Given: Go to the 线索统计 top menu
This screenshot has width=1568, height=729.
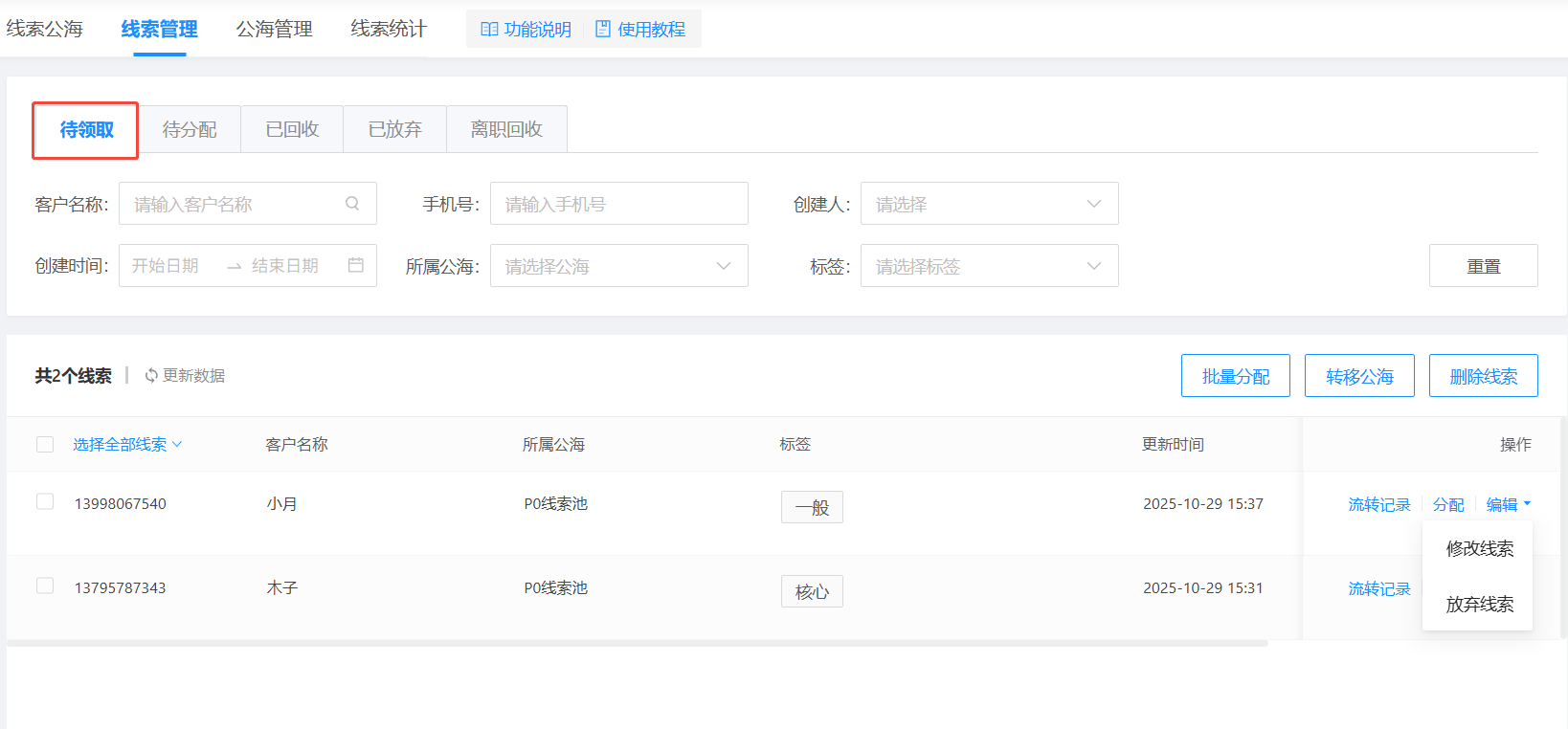Looking at the screenshot, I should 388,30.
